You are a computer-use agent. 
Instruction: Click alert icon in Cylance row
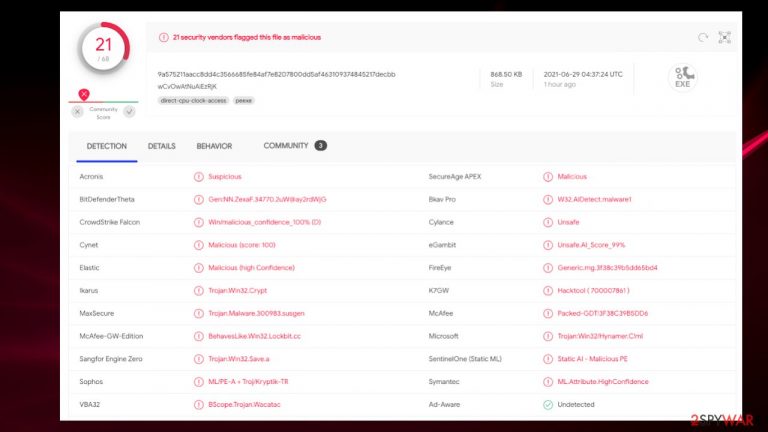click(x=548, y=222)
